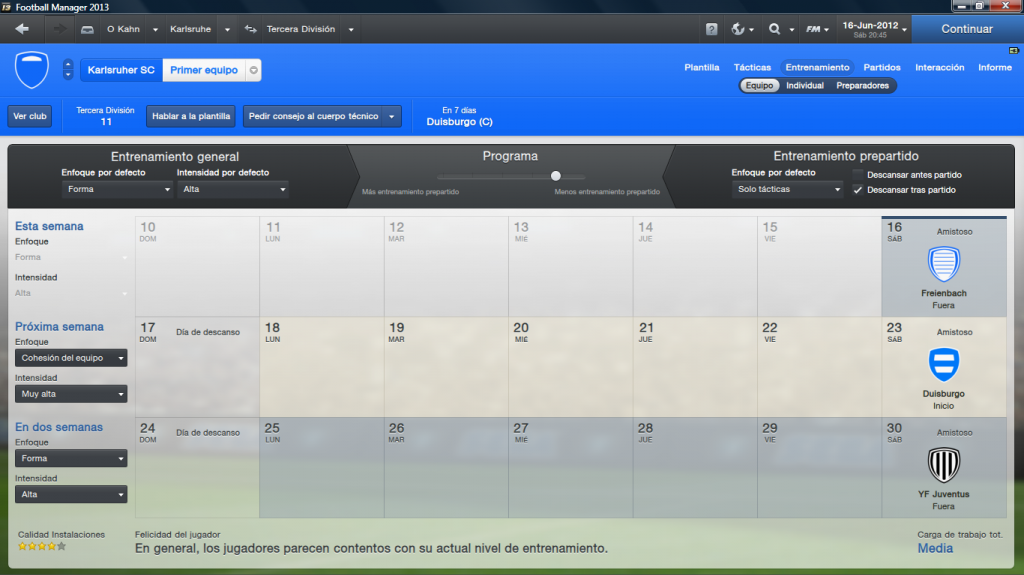Open the Plantilla tab
1024x575 pixels.
(701, 67)
